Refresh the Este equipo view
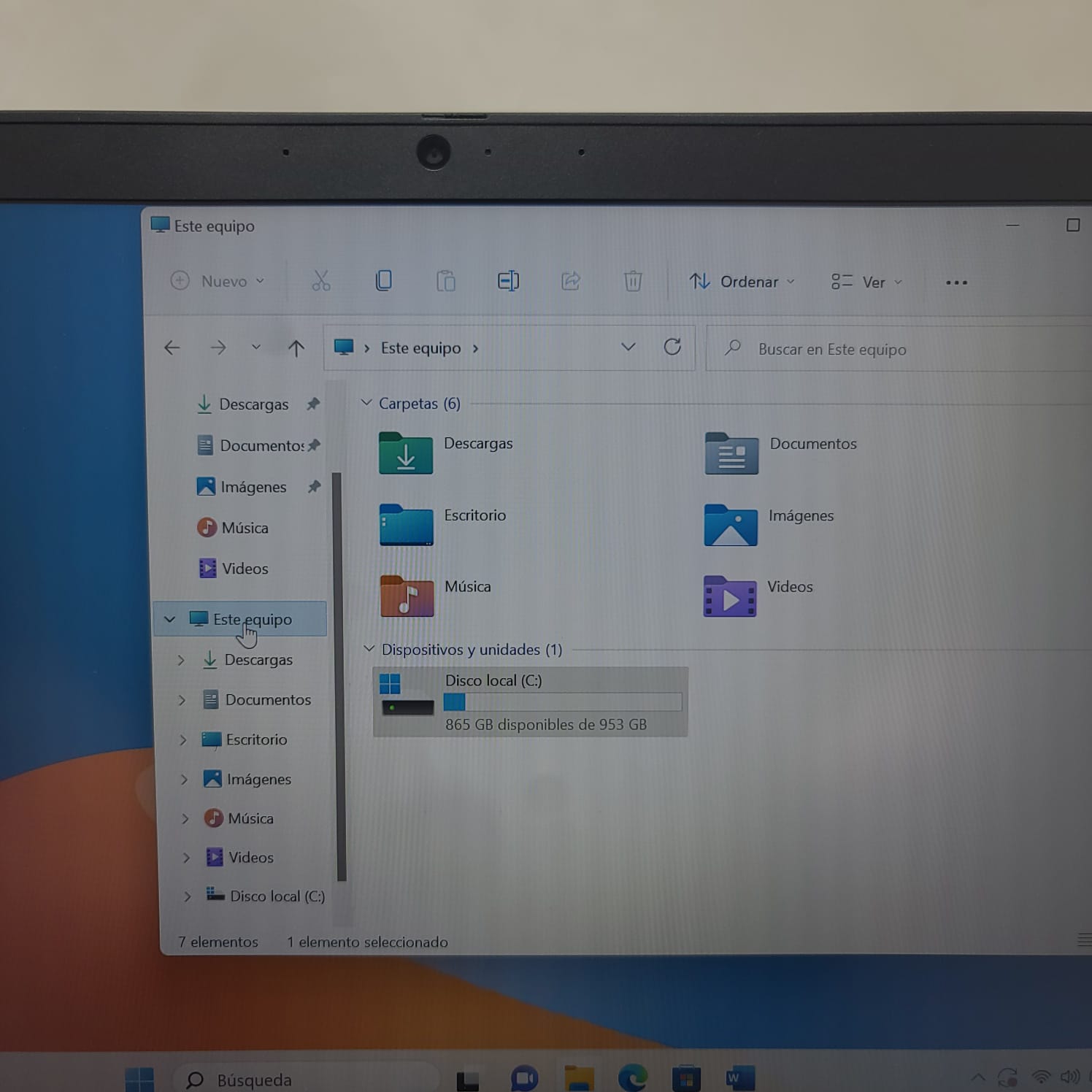1092x1092 pixels. (x=672, y=347)
